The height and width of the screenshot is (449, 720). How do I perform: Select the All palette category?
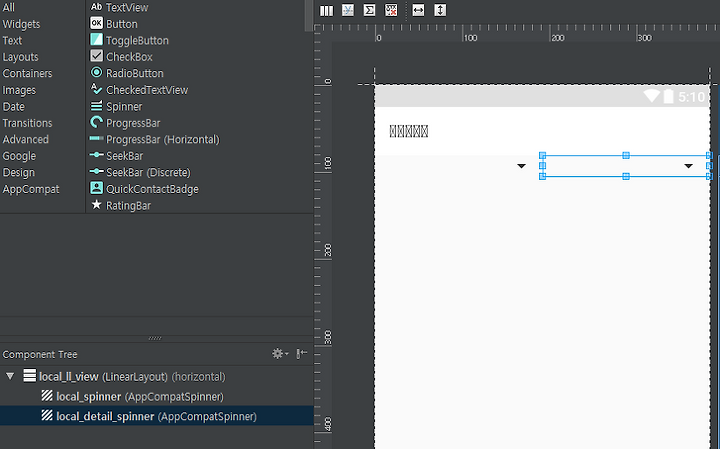point(8,7)
